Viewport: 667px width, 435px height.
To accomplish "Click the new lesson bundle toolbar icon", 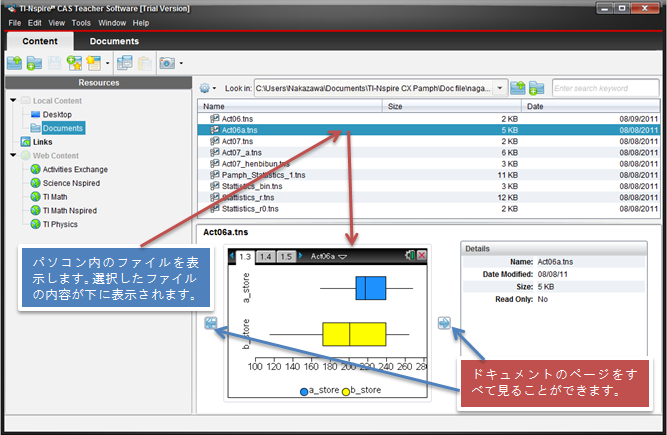I will point(94,63).
